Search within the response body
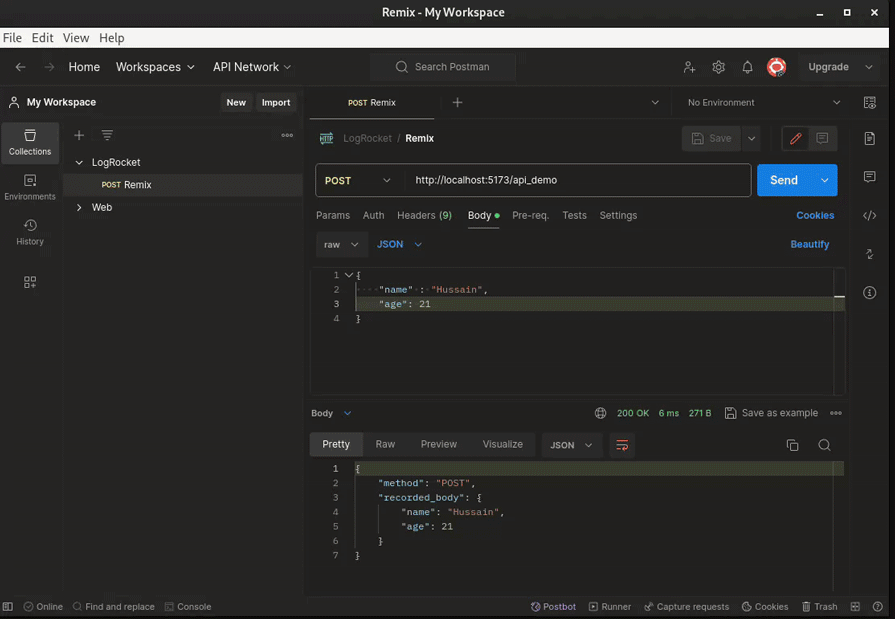Viewport: 895px width, 619px height. (x=823, y=444)
